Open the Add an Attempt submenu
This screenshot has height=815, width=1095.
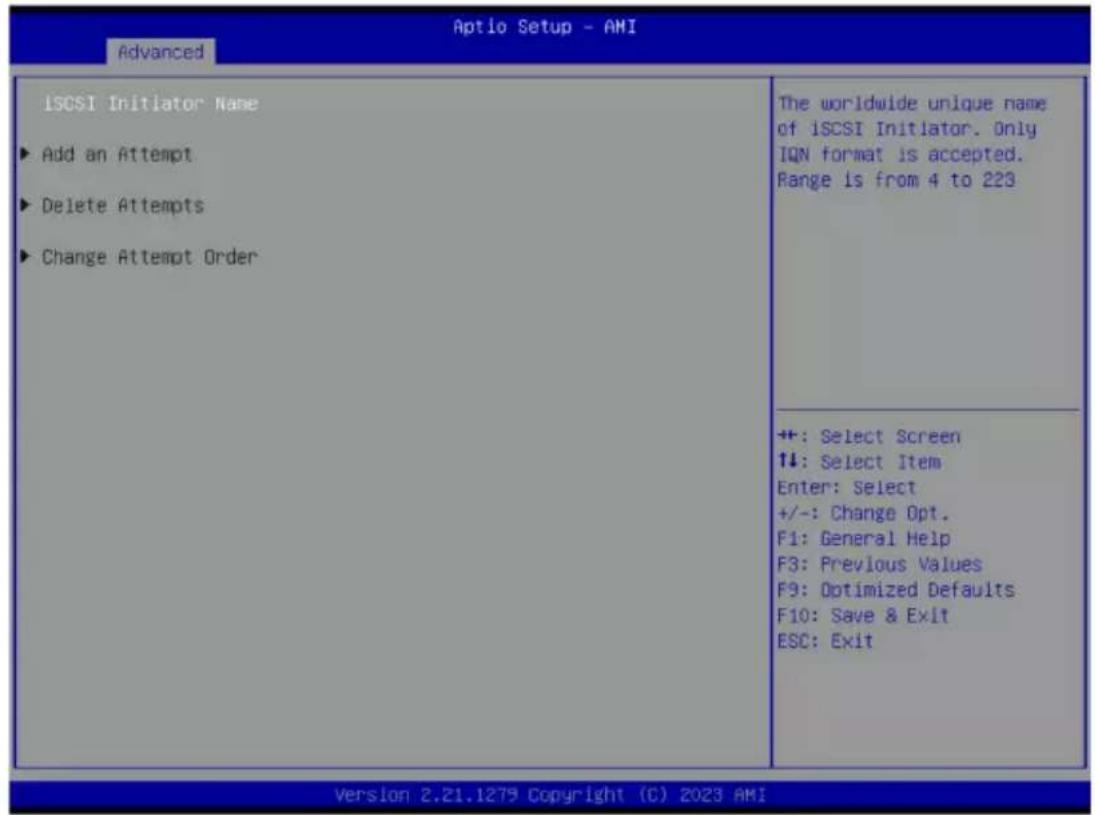(117, 154)
